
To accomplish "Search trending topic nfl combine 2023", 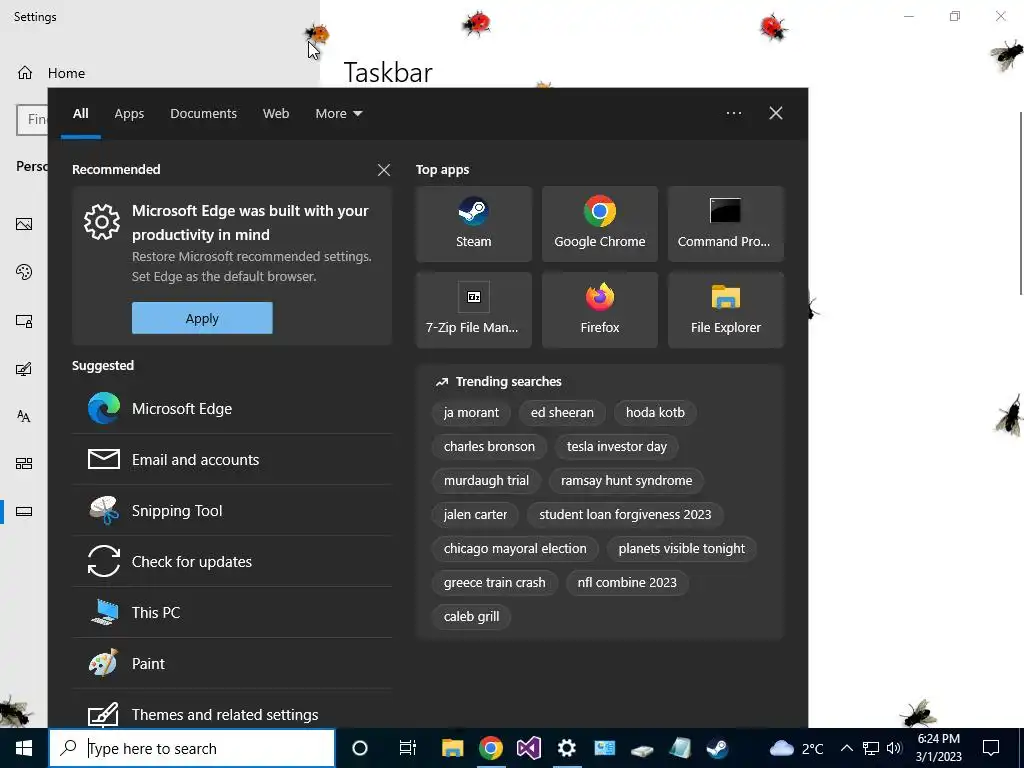I will pos(626,582).
